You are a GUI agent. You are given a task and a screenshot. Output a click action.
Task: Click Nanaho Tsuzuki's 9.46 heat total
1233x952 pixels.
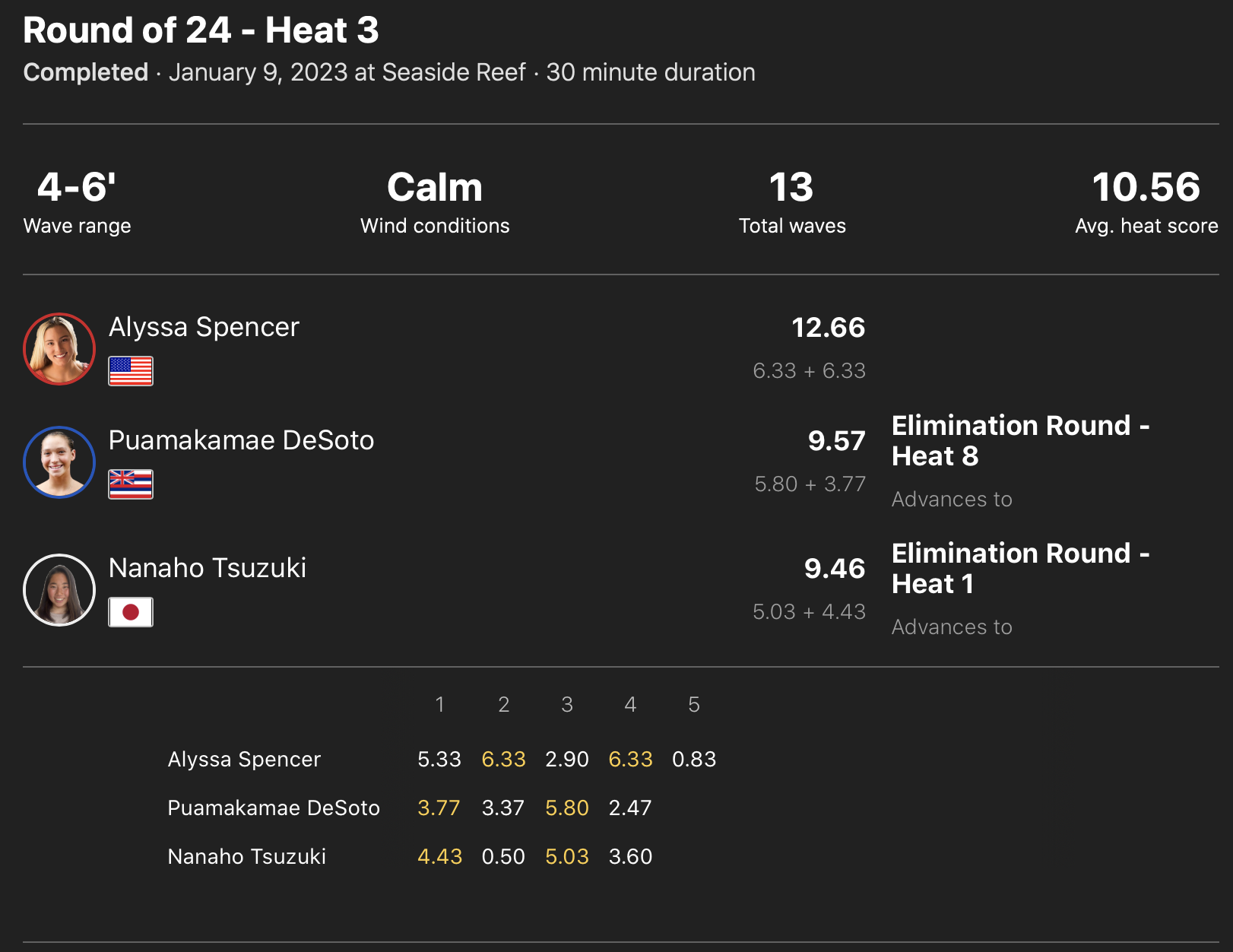coord(835,569)
